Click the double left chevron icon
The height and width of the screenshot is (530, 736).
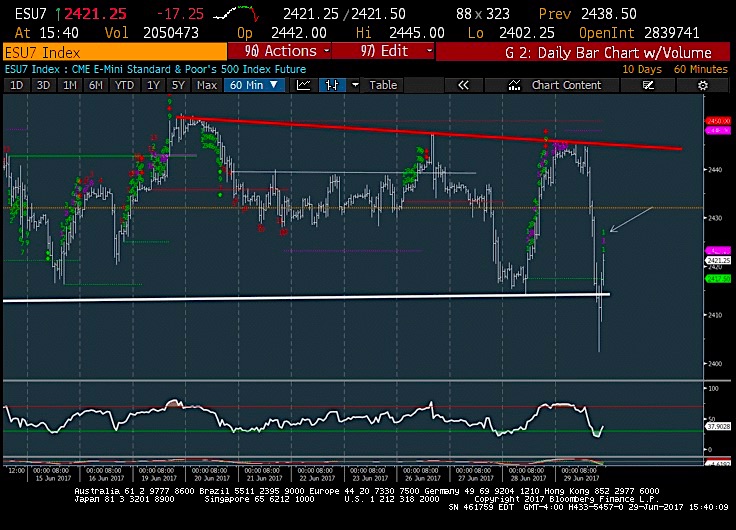(463, 85)
